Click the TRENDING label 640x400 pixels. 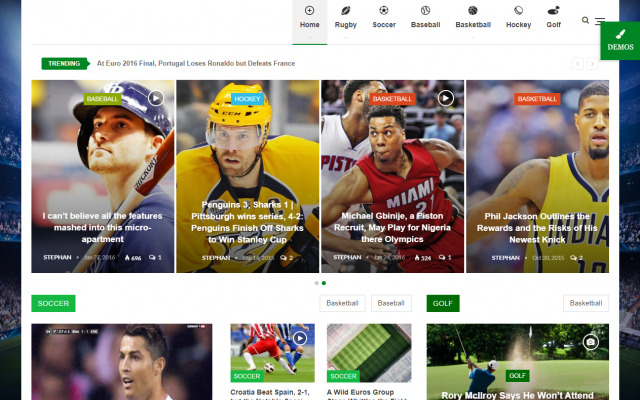point(64,63)
